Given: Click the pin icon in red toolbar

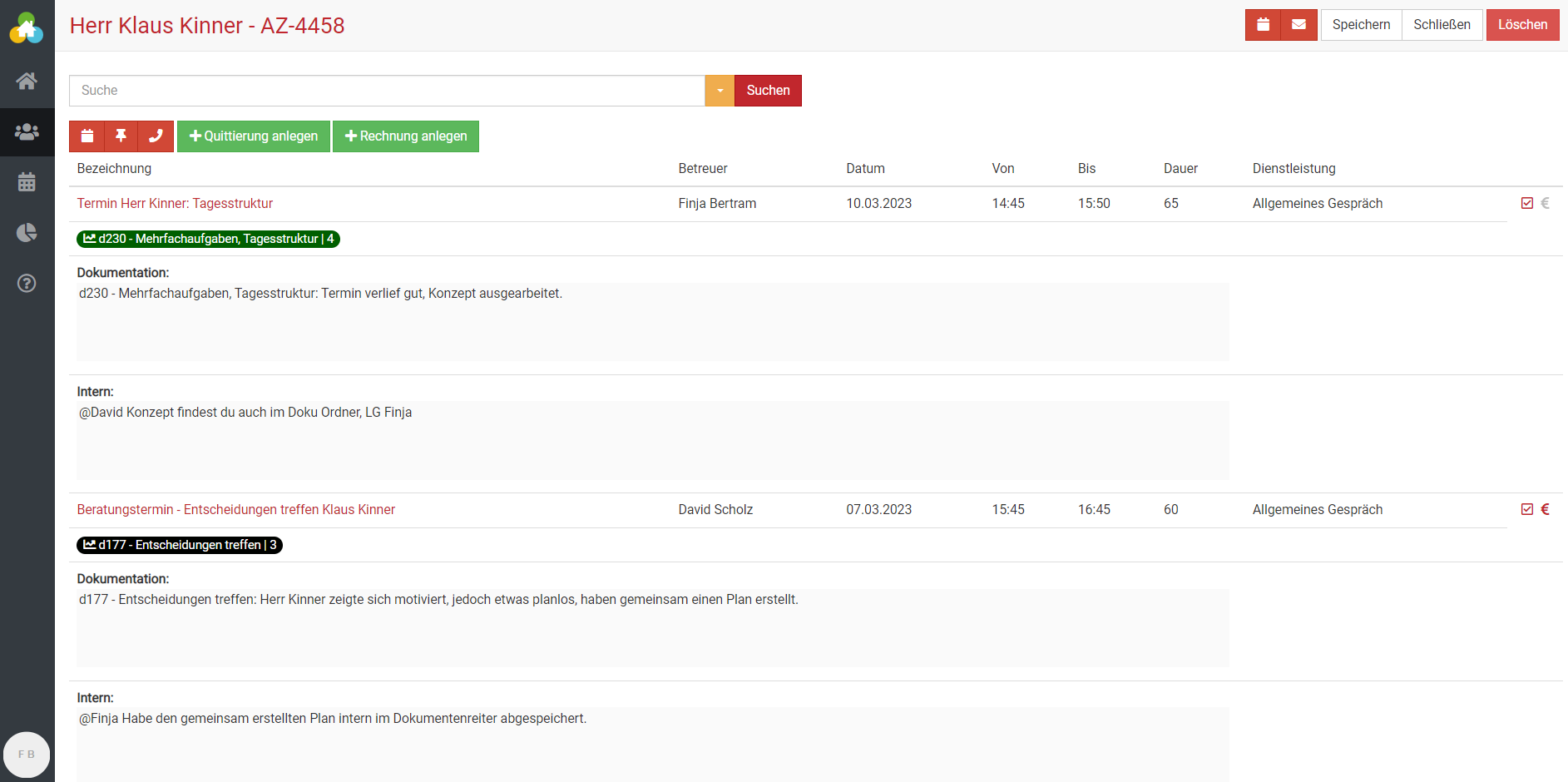Looking at the screenshot, I should point(121,136).
